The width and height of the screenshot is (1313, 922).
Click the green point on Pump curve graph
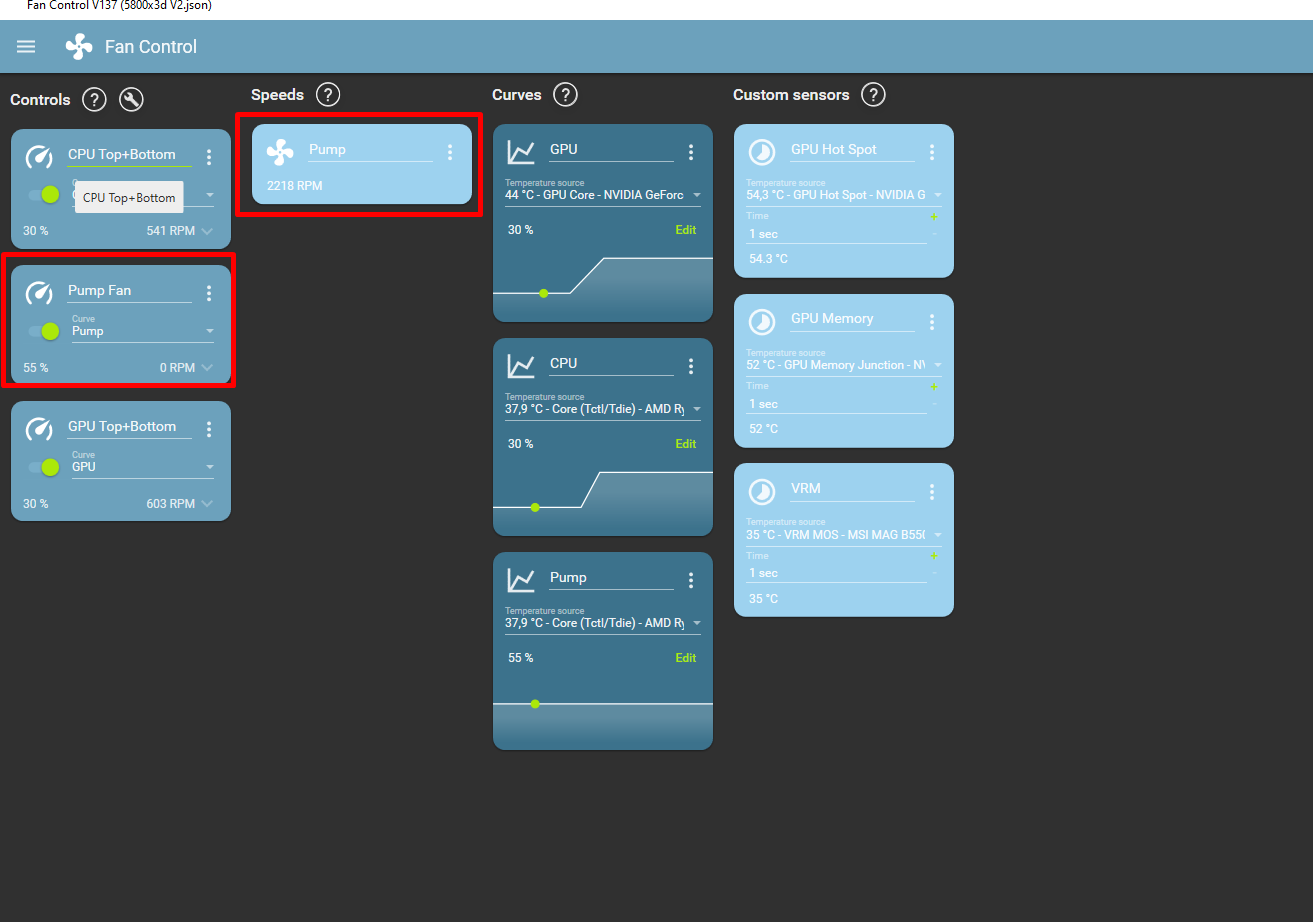click(x=535, y=704)
